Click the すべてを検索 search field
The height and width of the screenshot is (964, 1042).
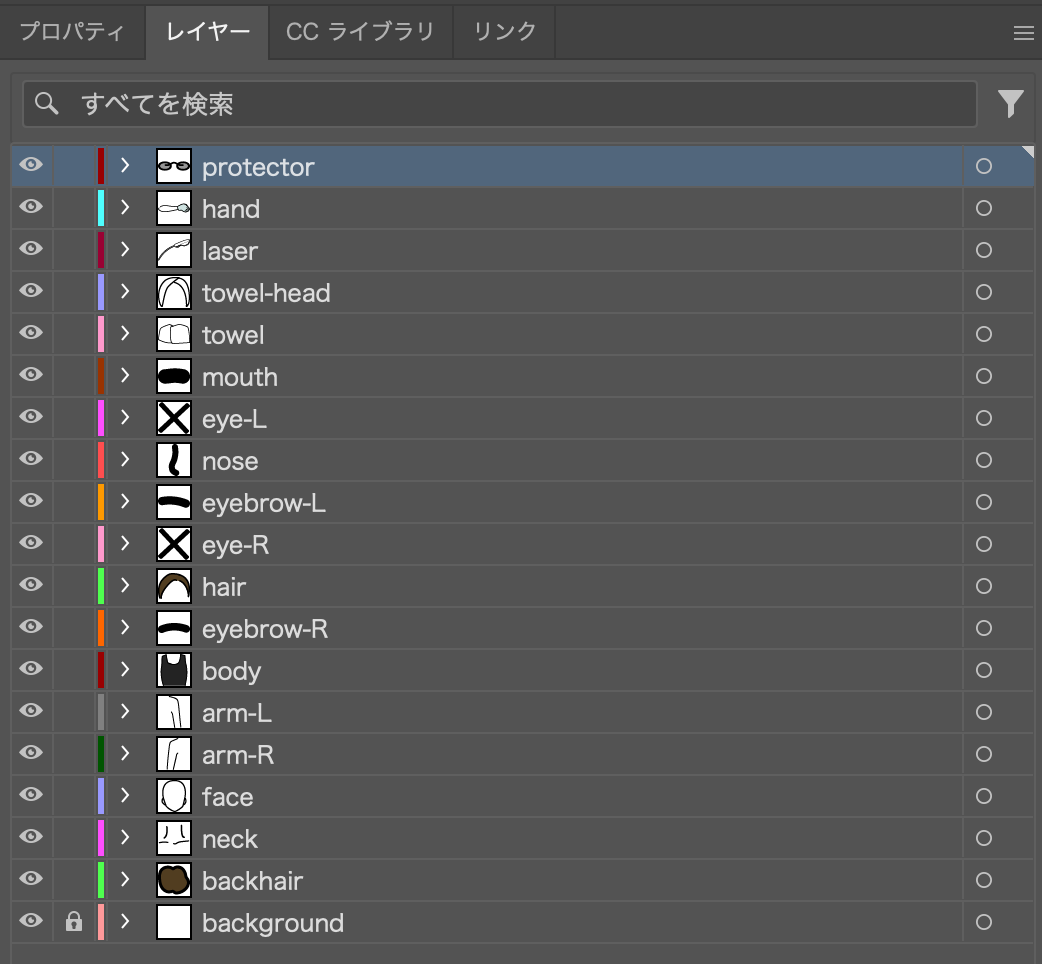tap(520, 103)
